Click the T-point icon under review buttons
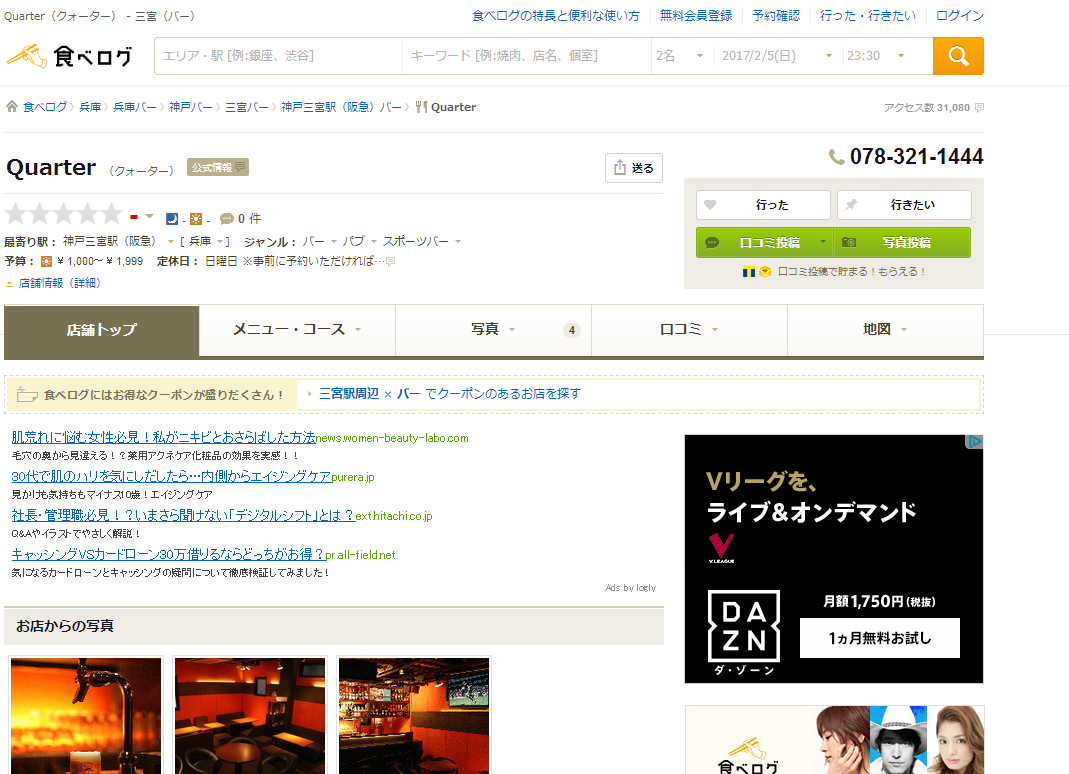Viewport: 1069px width, 774px height. 749,271
